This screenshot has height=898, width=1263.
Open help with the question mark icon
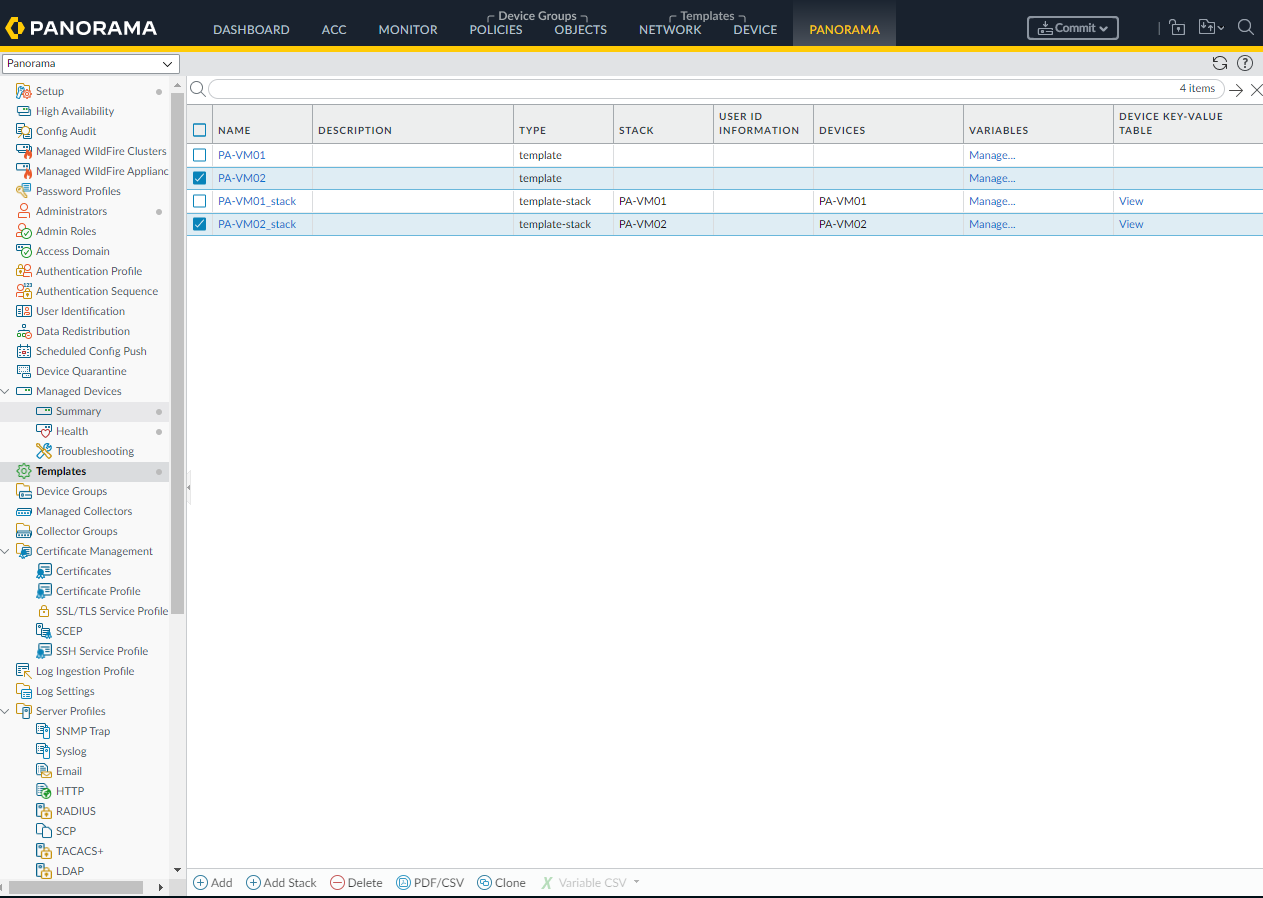1245,63
